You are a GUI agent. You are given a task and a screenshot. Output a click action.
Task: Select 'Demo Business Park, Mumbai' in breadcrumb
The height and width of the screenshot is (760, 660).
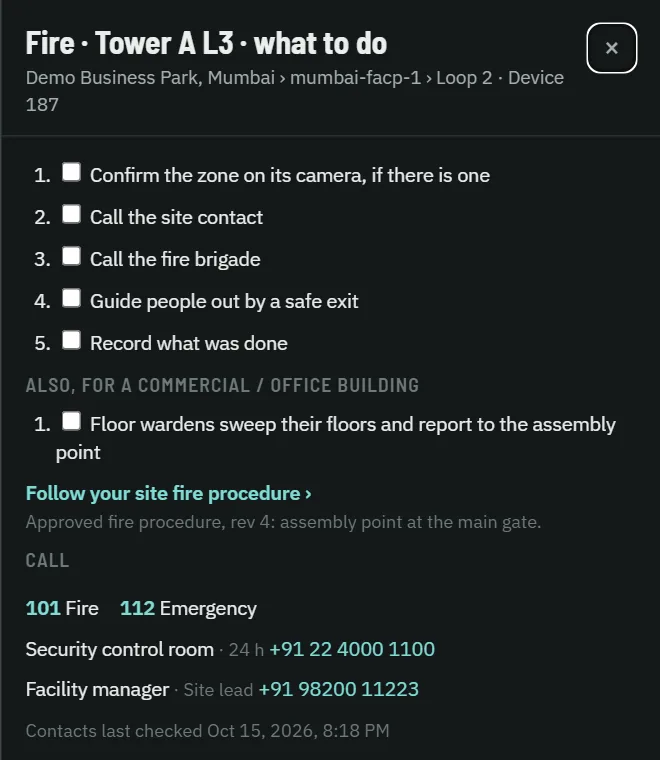[x=150, y=78]
